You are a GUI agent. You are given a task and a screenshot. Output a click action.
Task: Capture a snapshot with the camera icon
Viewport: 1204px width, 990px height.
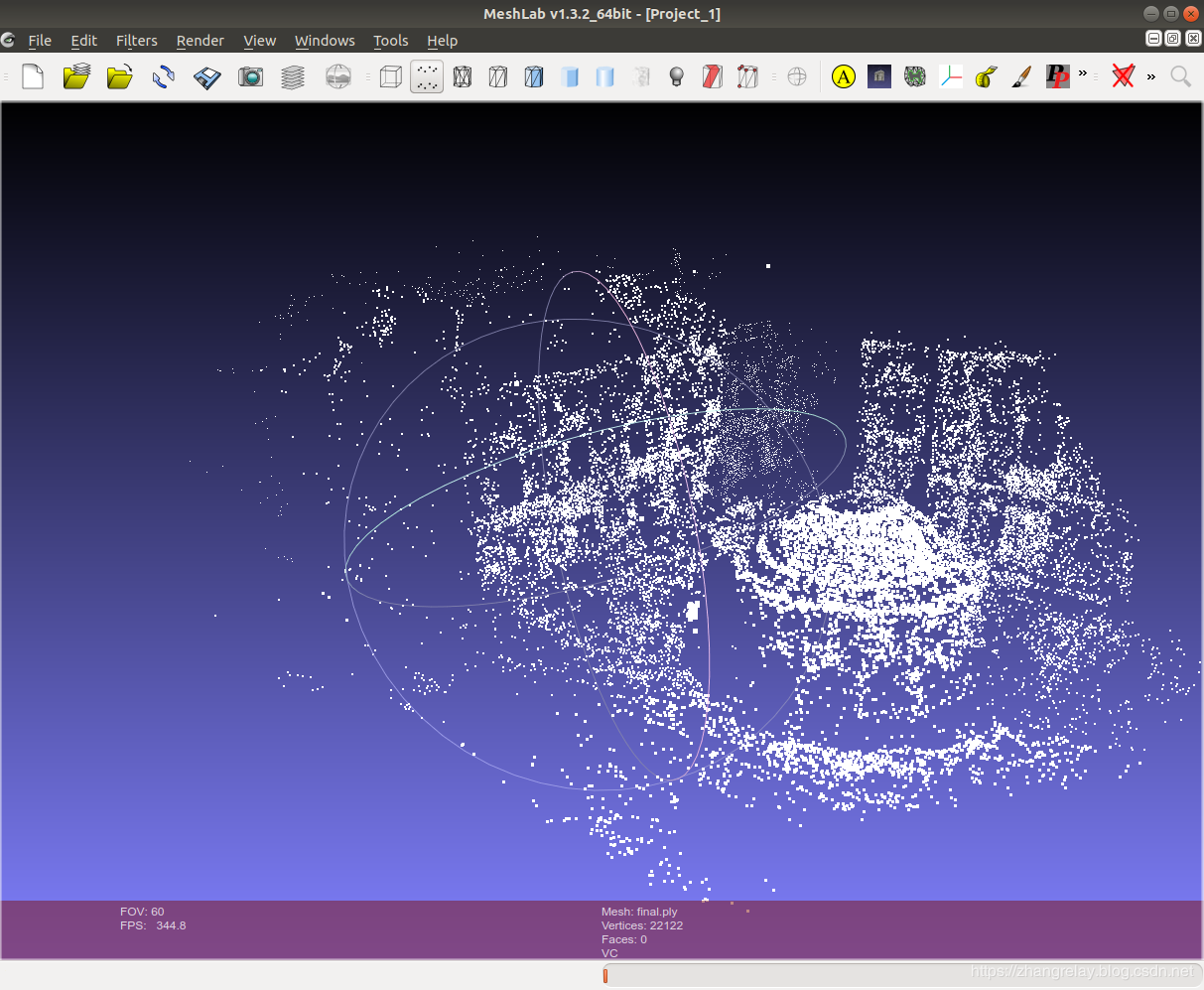coord(250,76)
